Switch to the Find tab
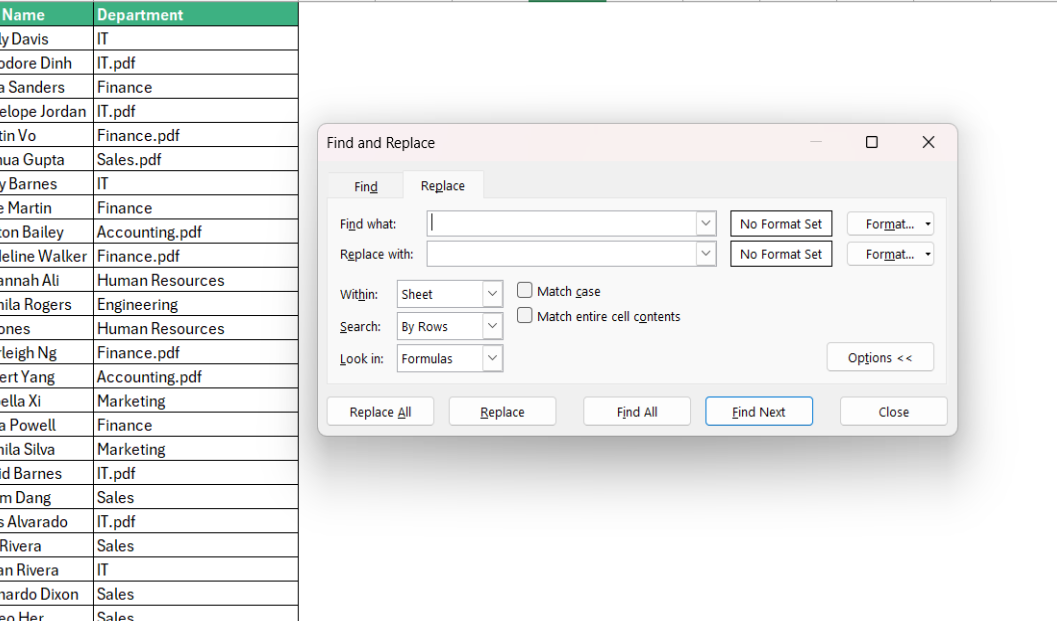This screenshot has height=621, width=1057. click(x=365, y=185)
